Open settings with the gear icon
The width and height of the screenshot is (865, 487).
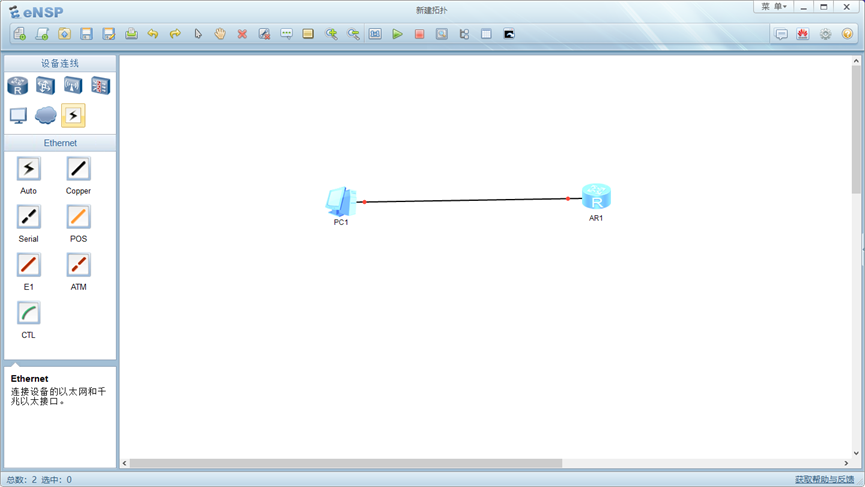(x=825, y=34)
